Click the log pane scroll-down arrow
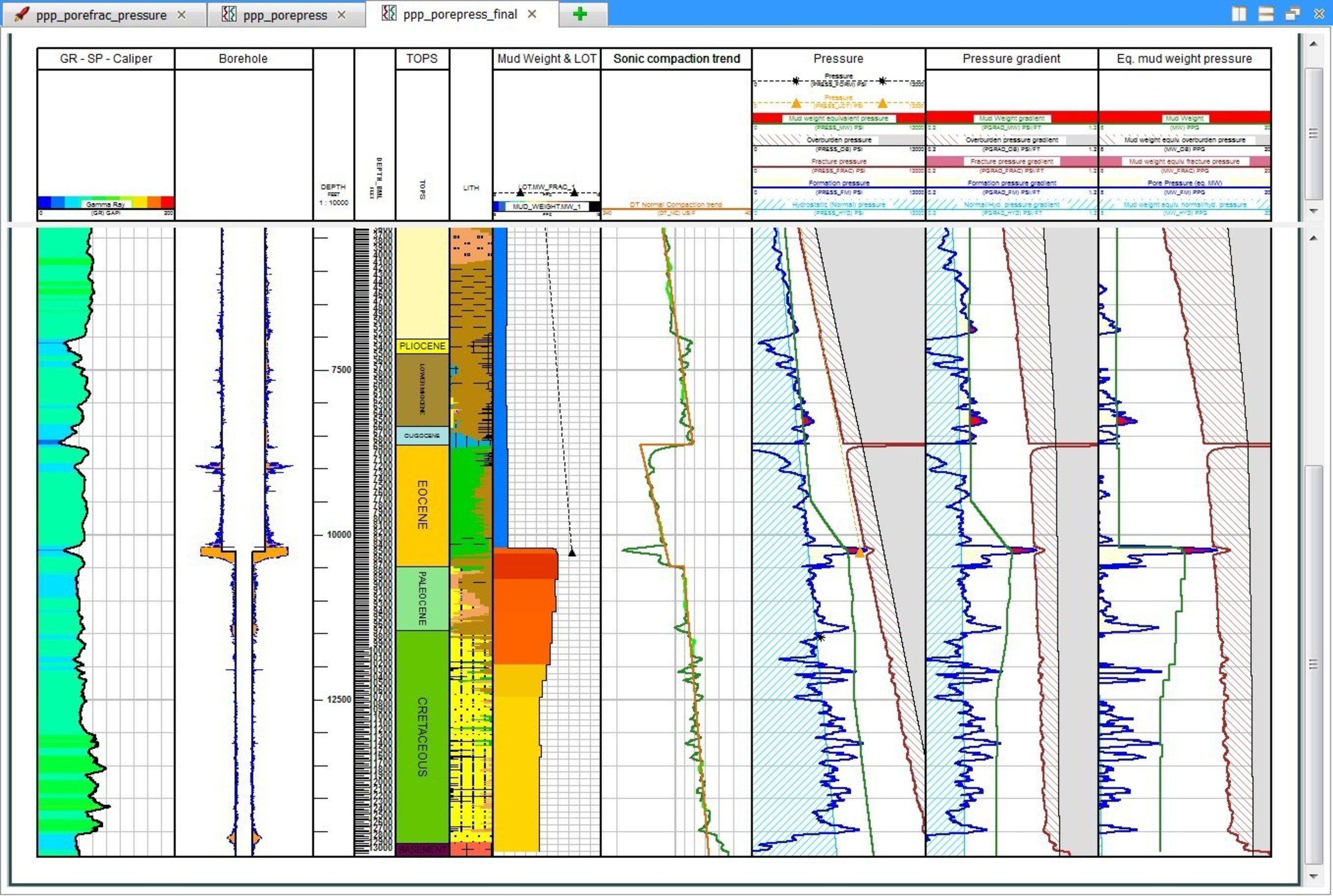This screenshot has height=896, width=1333. click(x=1314, y=876)
